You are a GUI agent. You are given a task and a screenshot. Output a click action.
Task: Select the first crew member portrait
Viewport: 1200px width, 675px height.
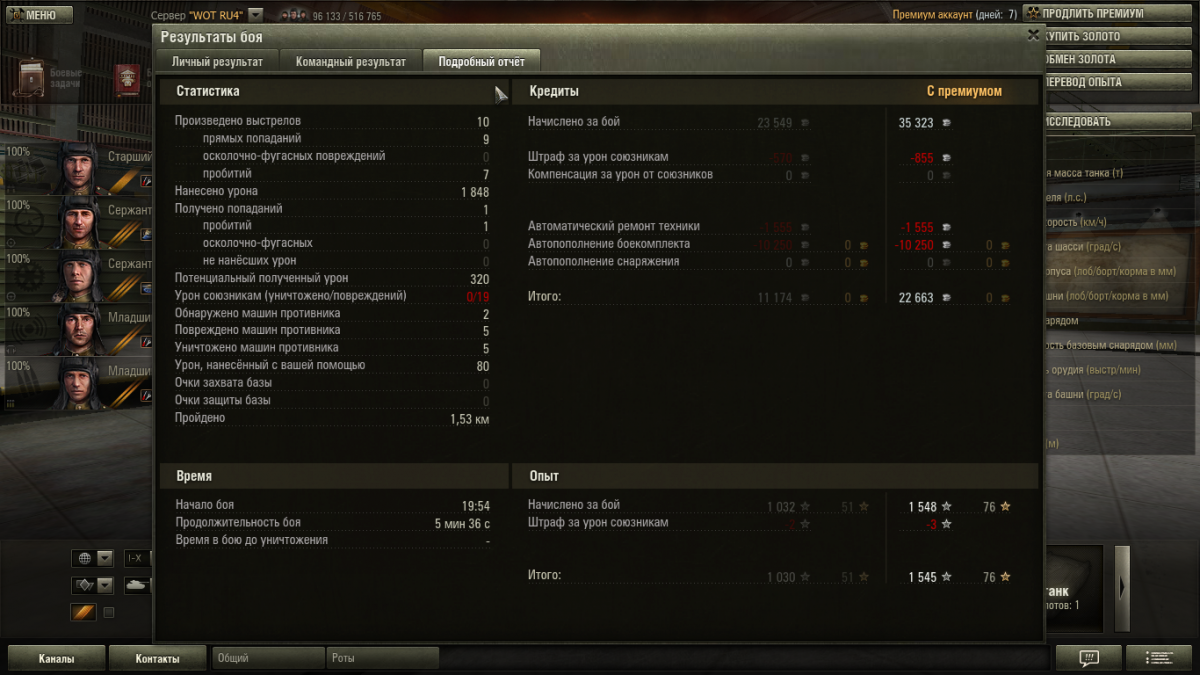point(75,168)
